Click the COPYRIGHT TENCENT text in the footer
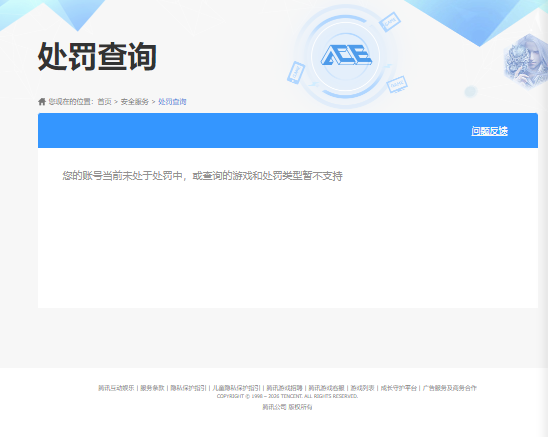Image resolution: width=548 pixels, height=437 pixels. (287, 396)
